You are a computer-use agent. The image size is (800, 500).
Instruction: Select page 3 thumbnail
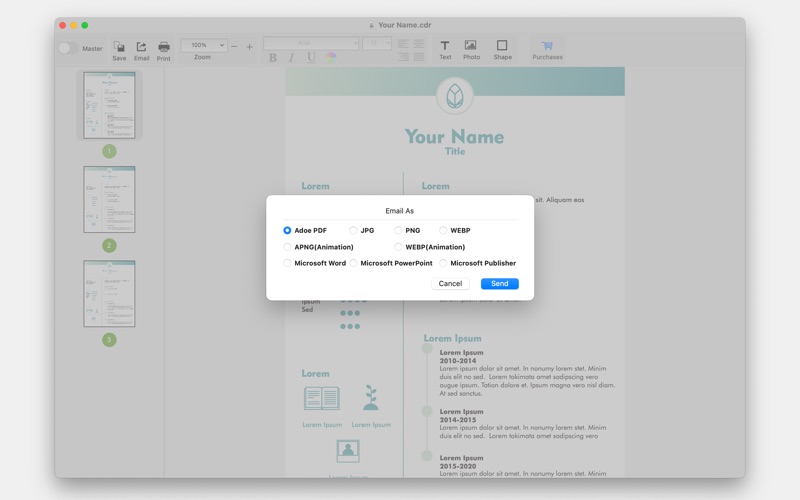pyautogui.click(x=109, y=294)
